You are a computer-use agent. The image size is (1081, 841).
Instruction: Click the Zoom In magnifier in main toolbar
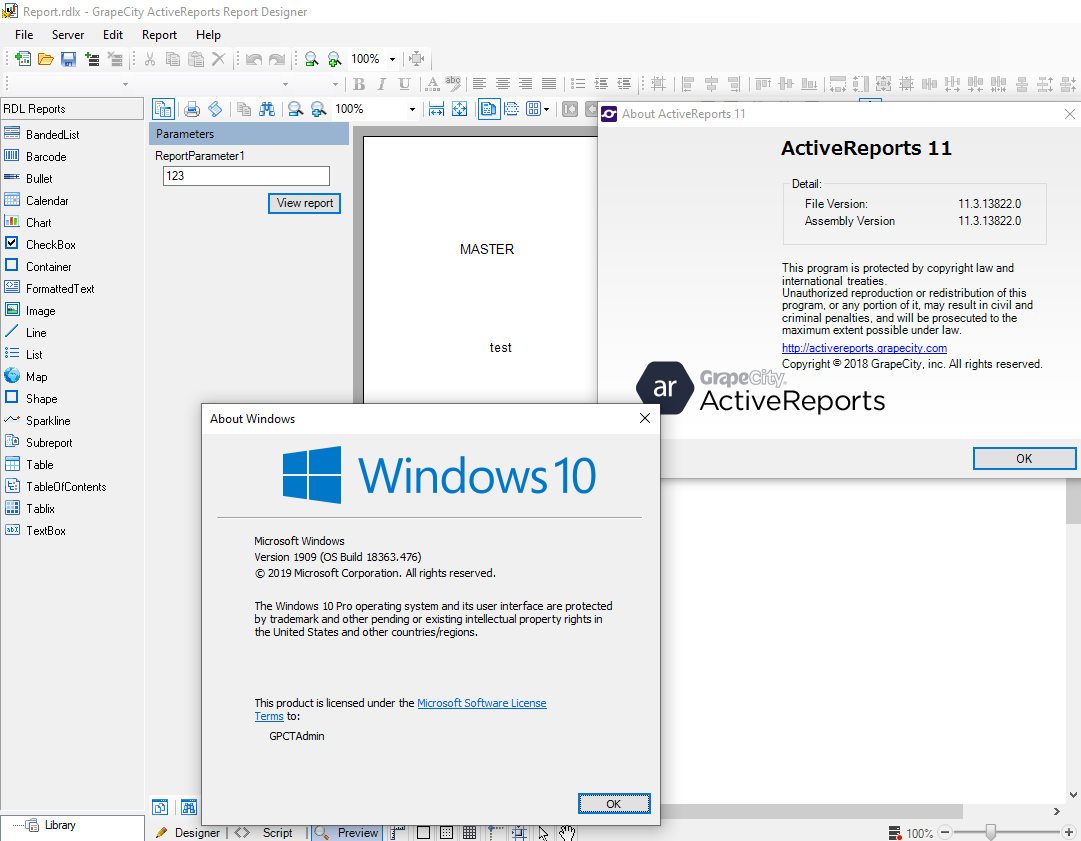[x=334, y=59]
